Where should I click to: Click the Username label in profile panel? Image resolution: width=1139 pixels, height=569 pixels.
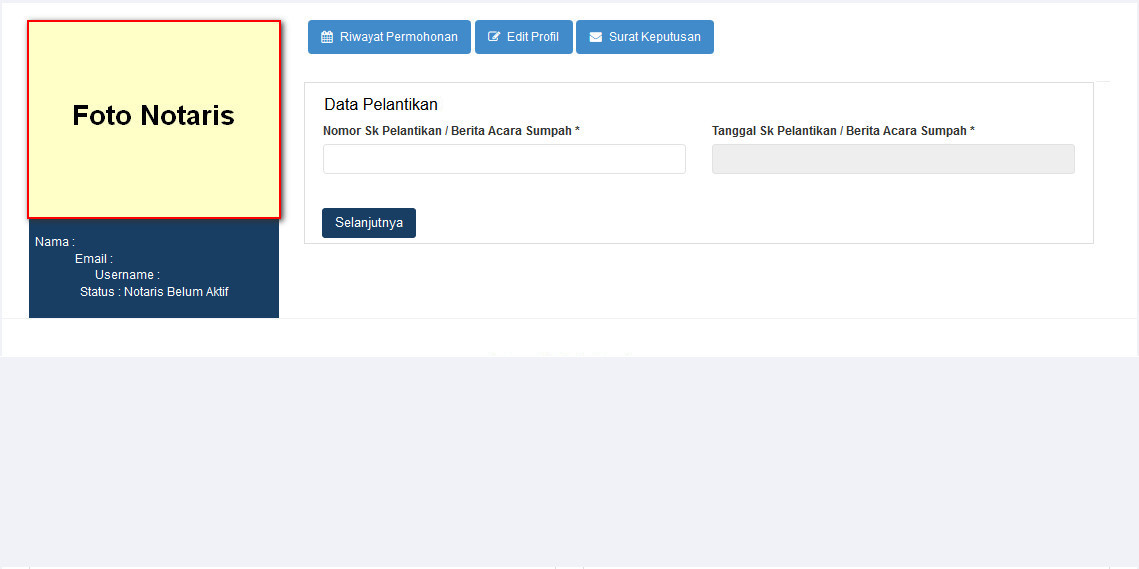126,275
